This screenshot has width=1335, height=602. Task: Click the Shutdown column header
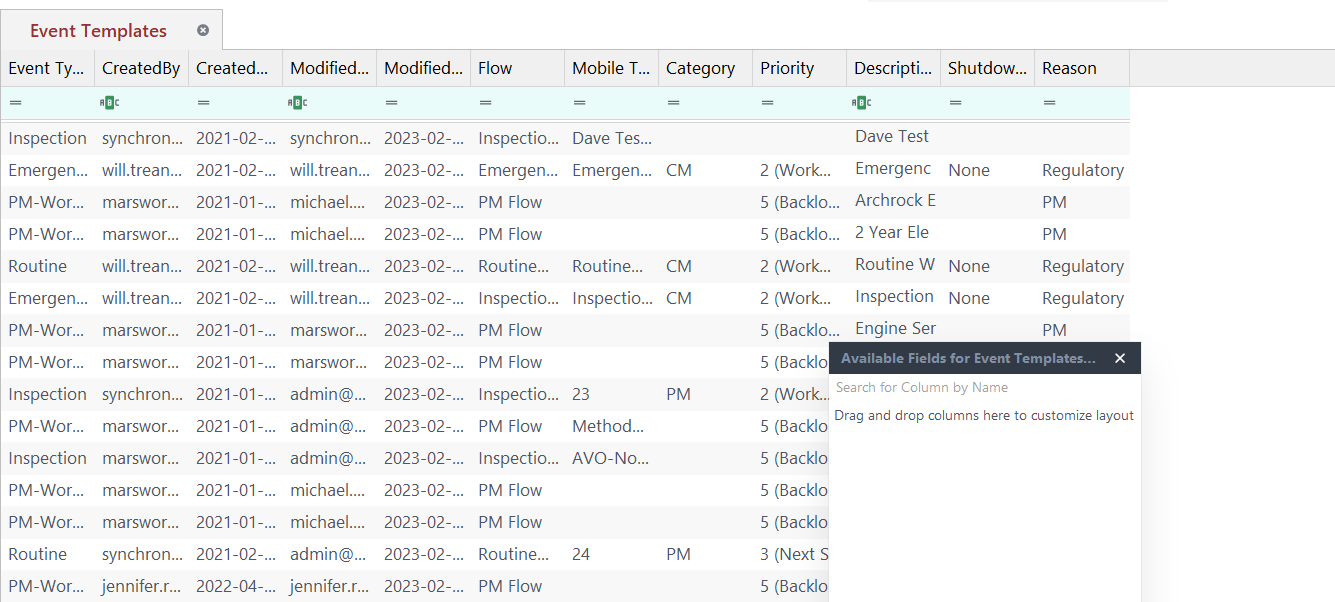pos(987,68)
